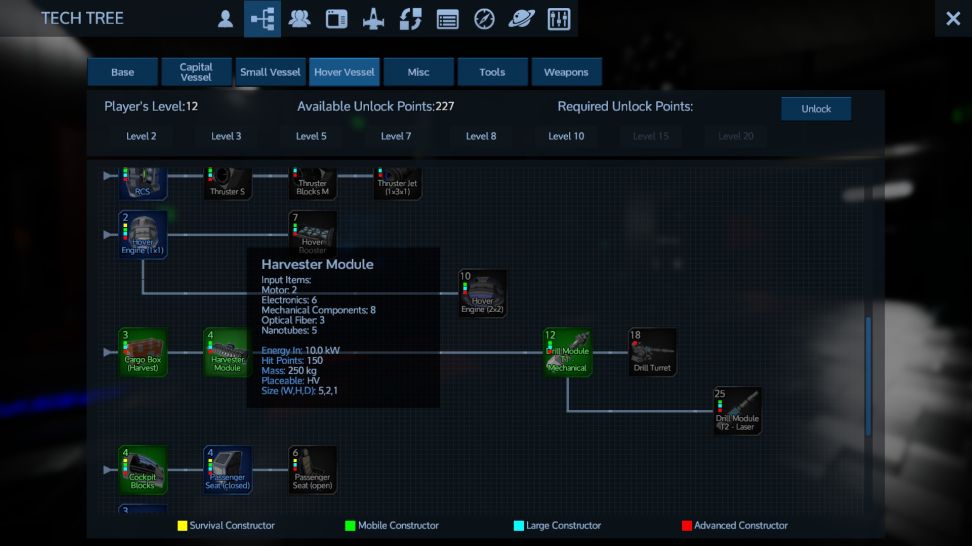This screenshot has width=972, height=546.
Task: Open the sliders settings icon
Action: [559, 19]
